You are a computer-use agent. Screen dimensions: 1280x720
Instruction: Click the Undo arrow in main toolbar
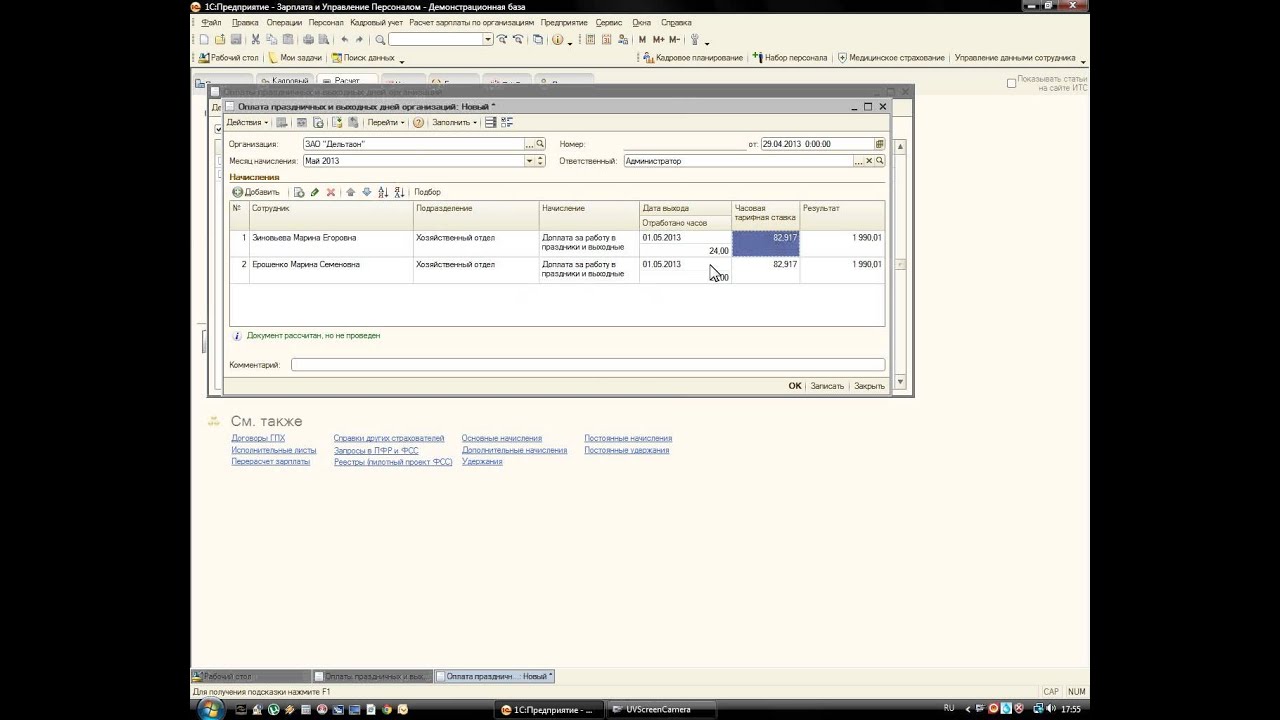tap(345, 40)
